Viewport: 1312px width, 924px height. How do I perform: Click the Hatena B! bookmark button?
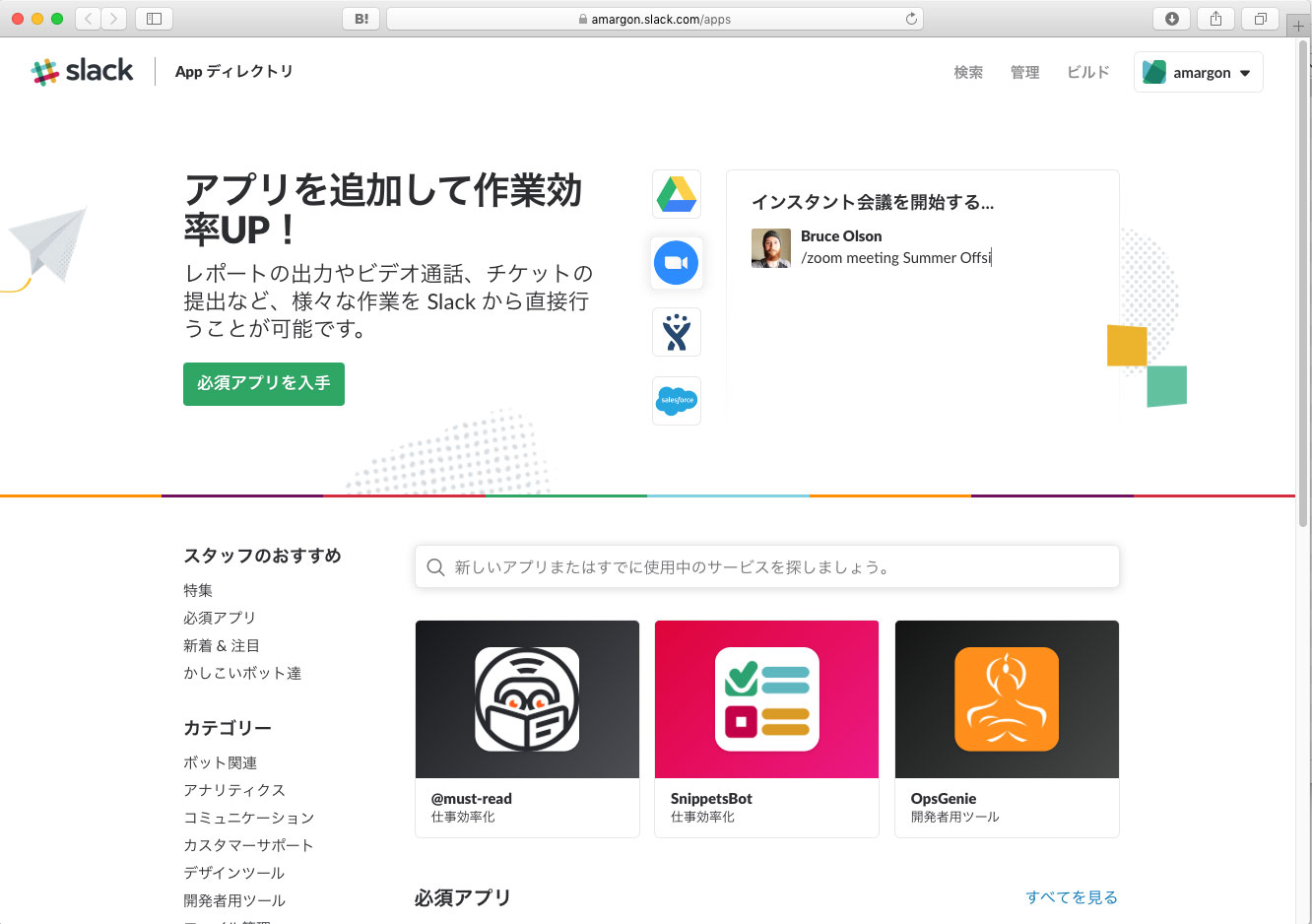tap(361, 18)
